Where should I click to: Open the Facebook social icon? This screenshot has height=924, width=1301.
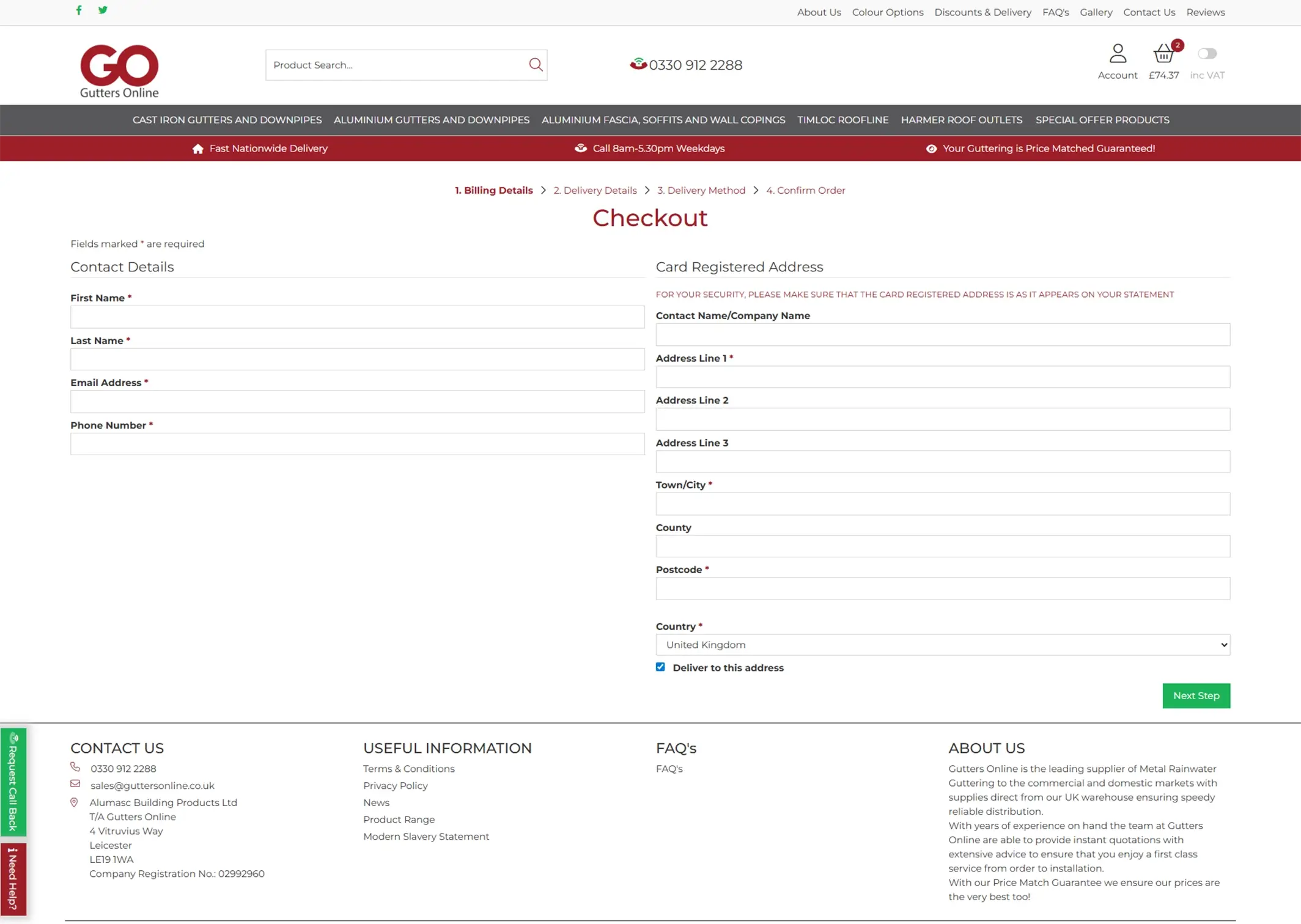[79, 10]
